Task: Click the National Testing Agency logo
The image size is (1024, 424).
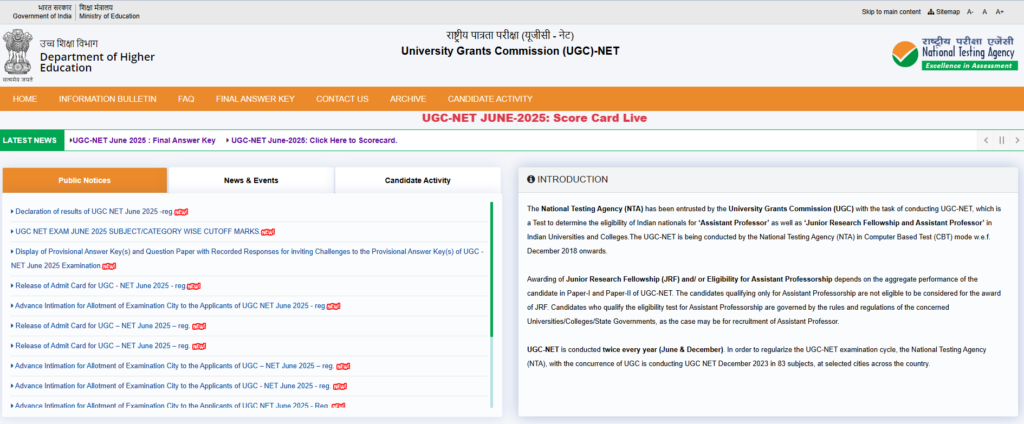Action: point(954,53)
